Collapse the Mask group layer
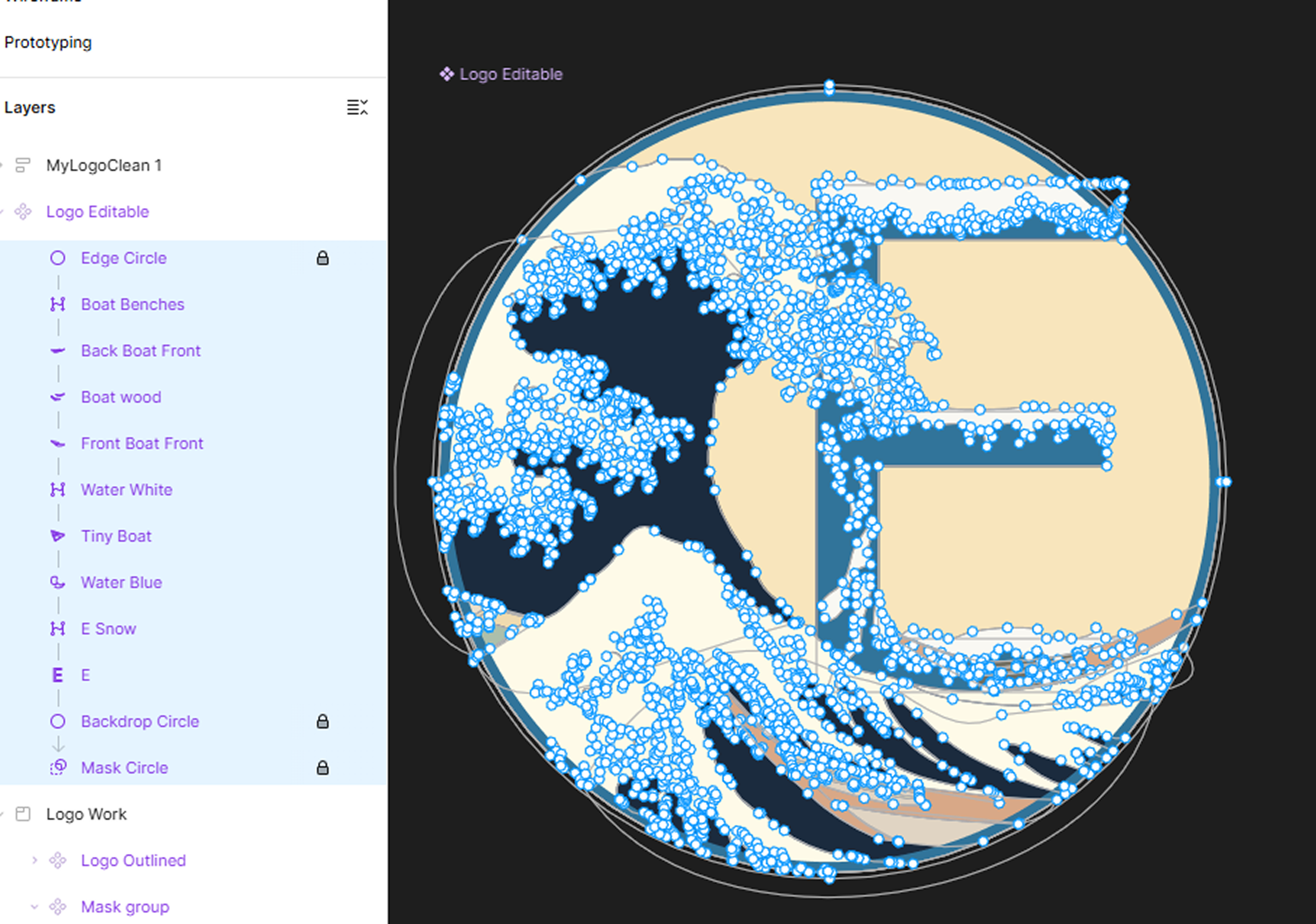The width and height of the screenshot is (1316, 924). pos(35,907)
